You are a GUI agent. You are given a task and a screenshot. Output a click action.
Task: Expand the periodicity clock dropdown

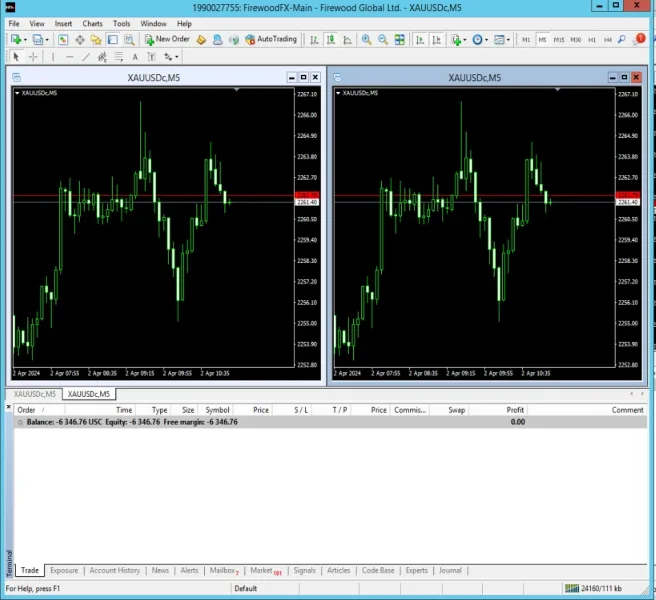487,39
